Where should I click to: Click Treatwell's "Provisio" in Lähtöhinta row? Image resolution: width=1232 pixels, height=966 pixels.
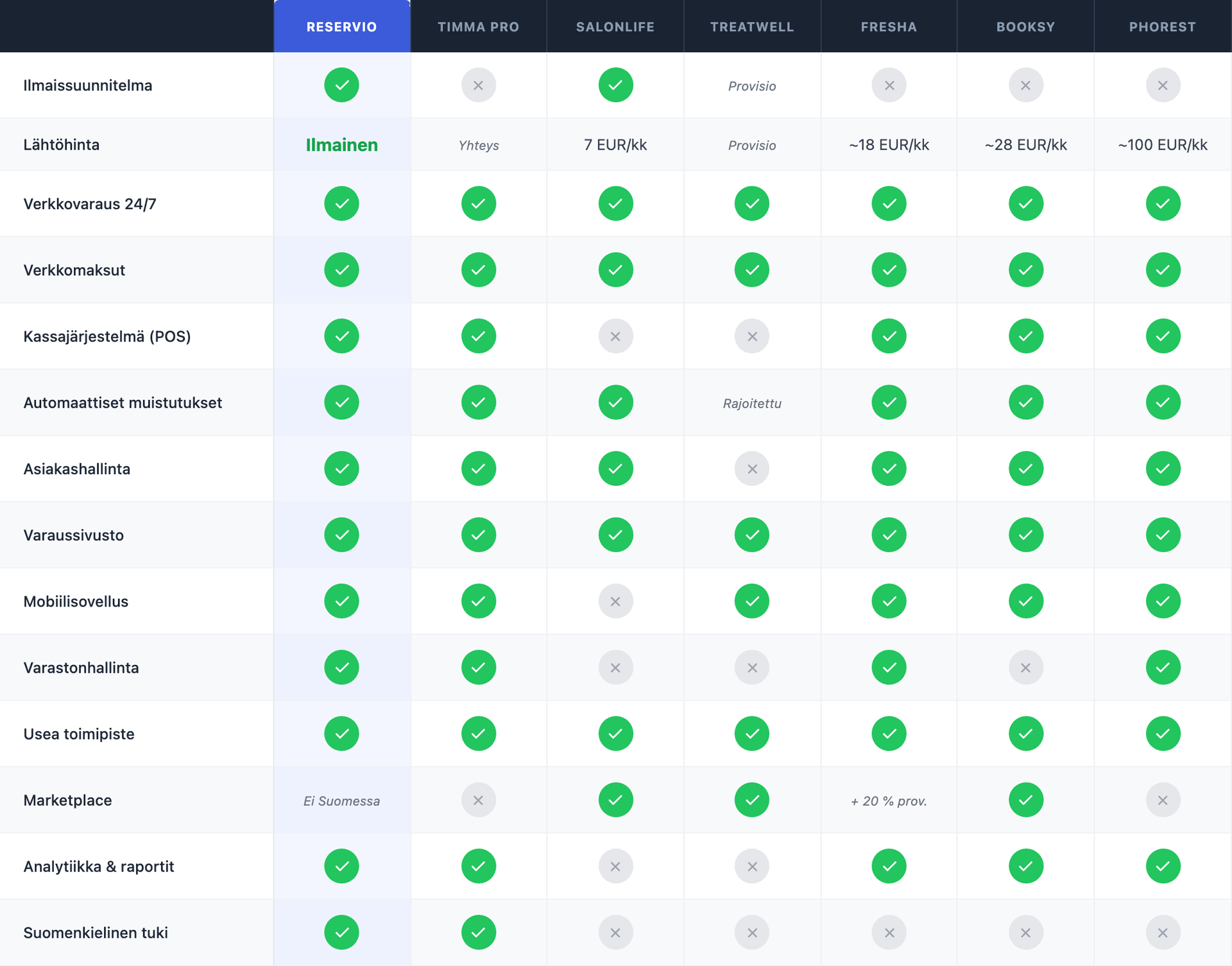point(752,146)
